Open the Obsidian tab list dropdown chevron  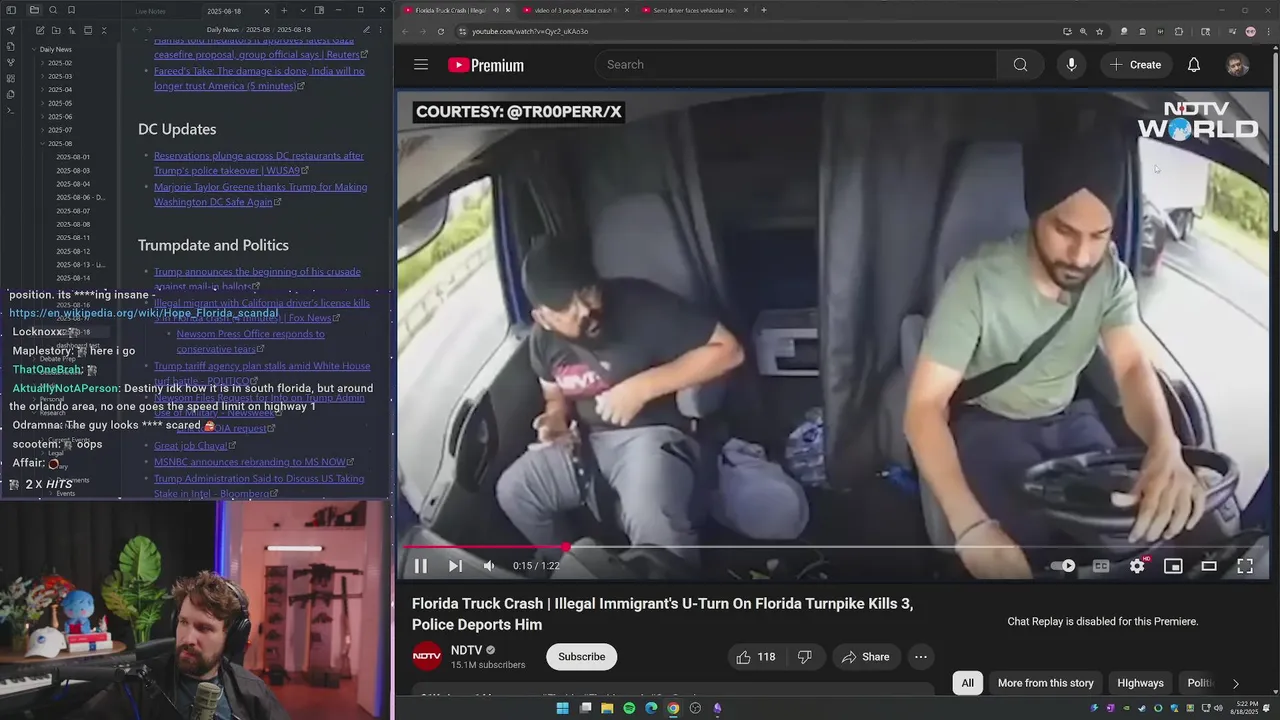pos(301,10)
